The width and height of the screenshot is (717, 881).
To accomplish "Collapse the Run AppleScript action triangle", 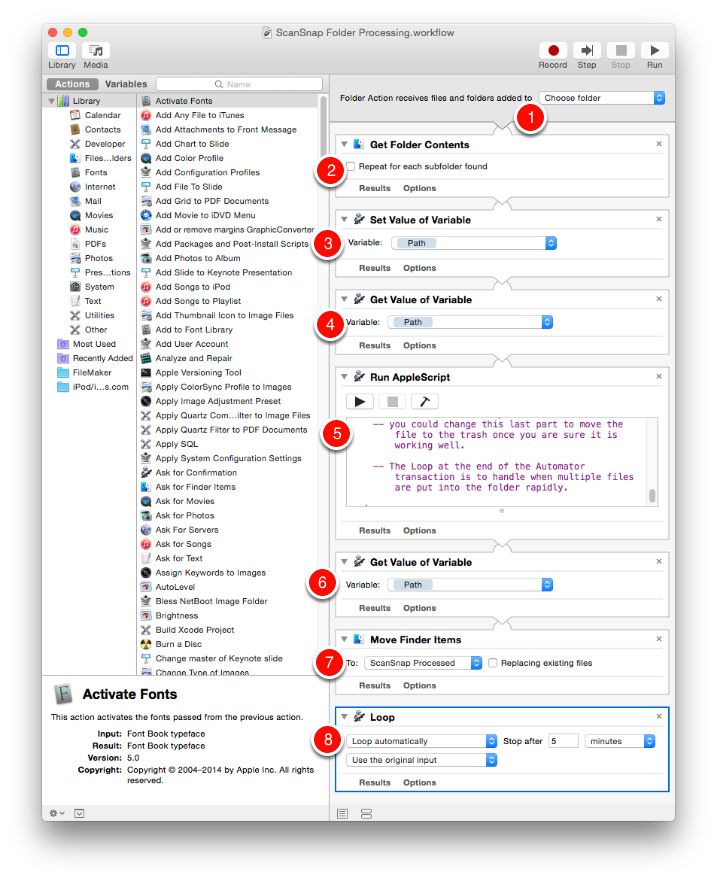I will (345, 377).
